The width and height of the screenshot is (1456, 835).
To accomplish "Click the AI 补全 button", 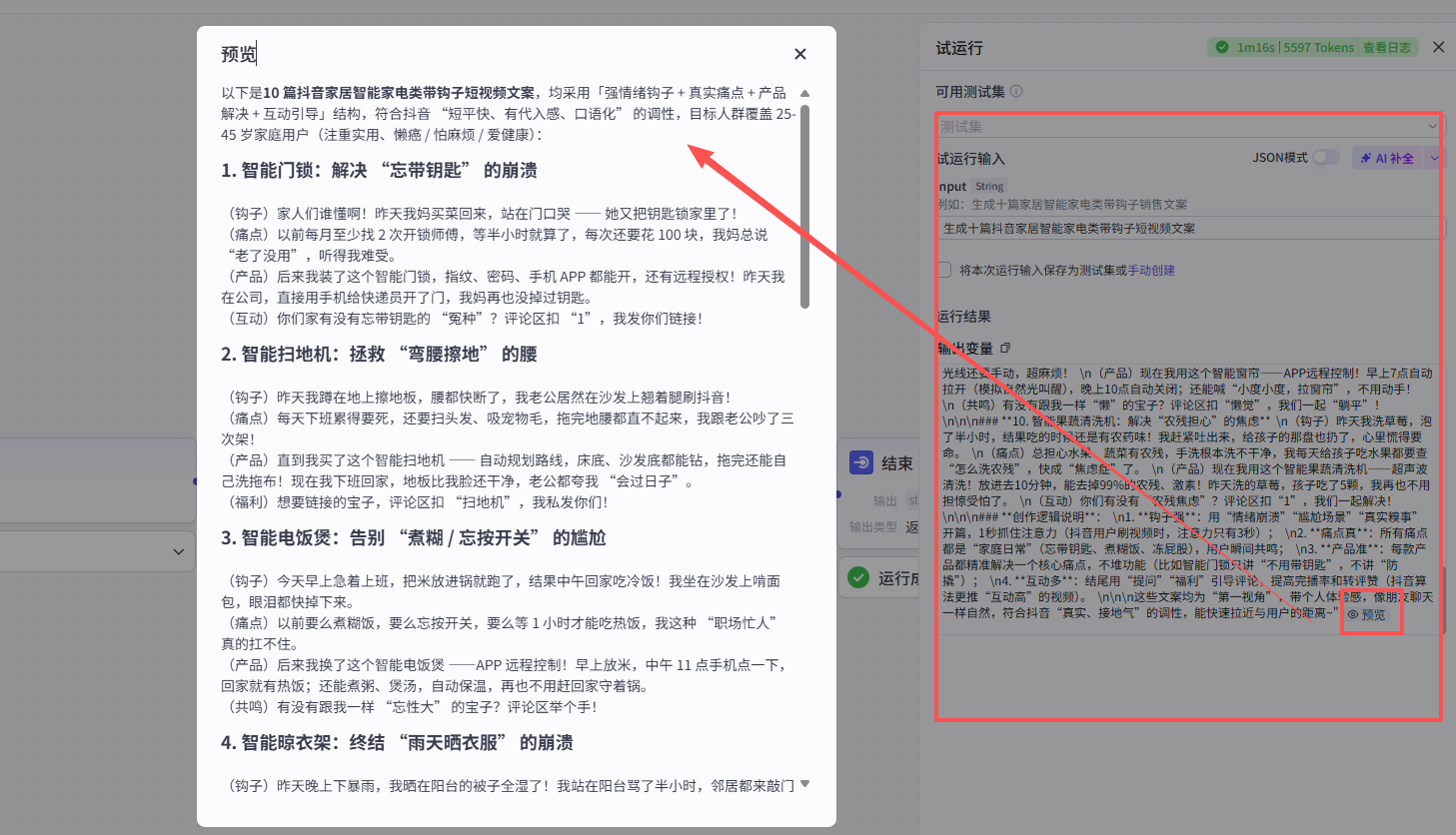I will [x=1389, y=158].
